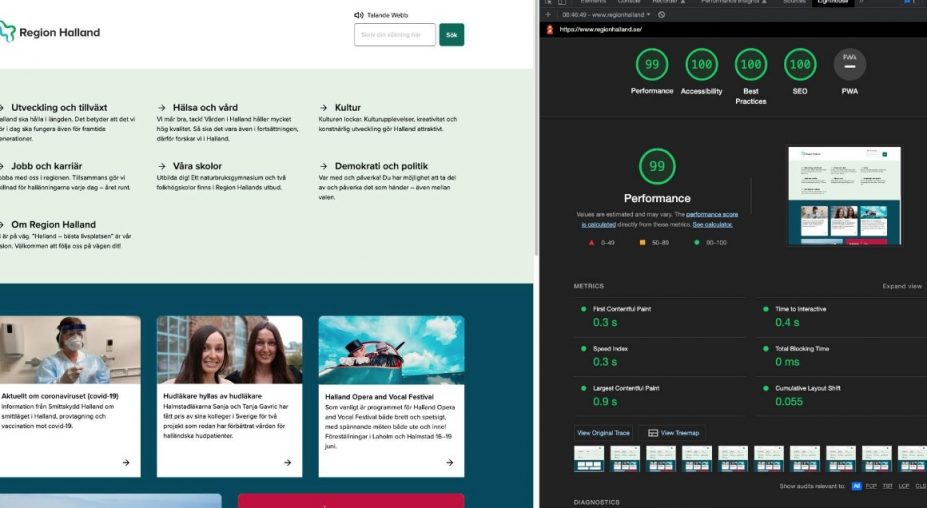Click the View Treemap button
927x508 pixels.
tap(673, 433)
